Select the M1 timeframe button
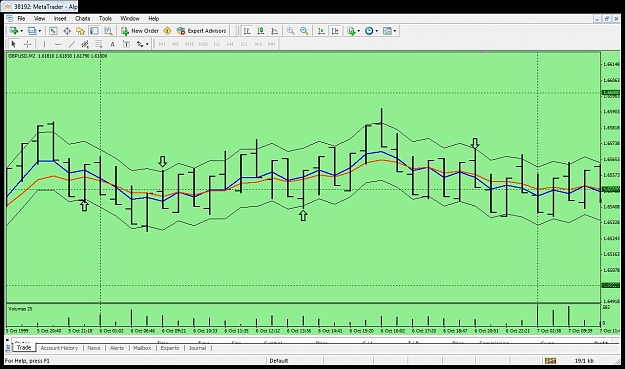This screenshot has height=369, width=625. (162, 44)
